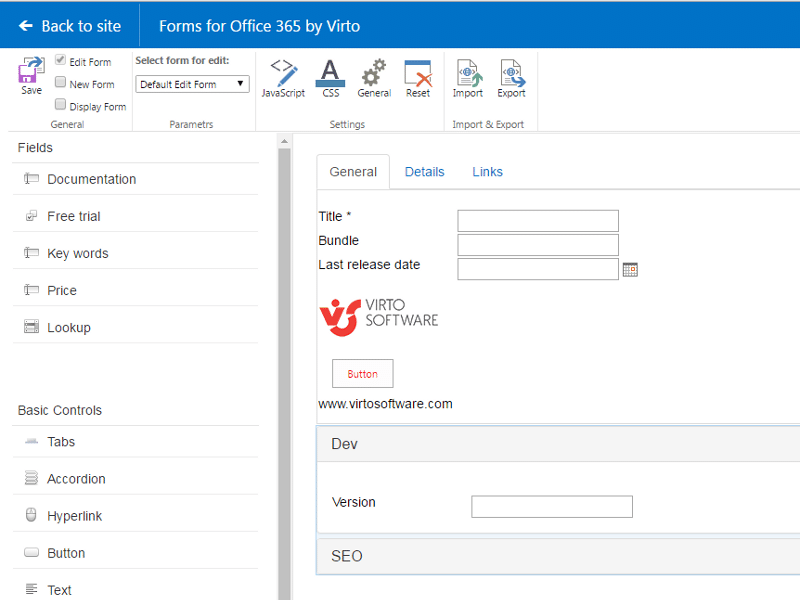
Task: Click the Title input field
Action: (538, 221)
